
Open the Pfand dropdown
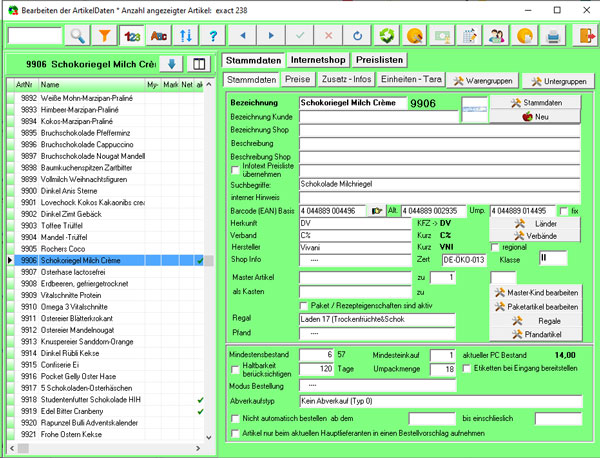(x=377, y=333)
